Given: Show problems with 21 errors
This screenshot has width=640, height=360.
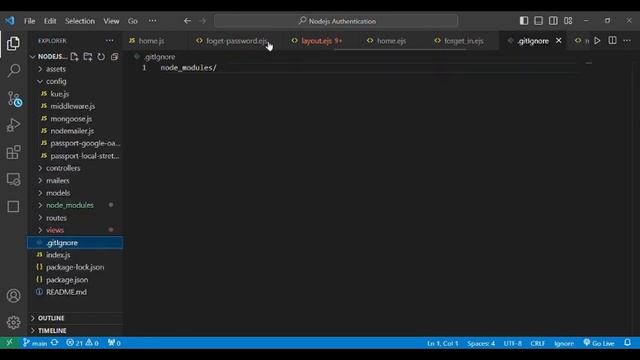Looking at the screenshot, I should tap(82, 343).
